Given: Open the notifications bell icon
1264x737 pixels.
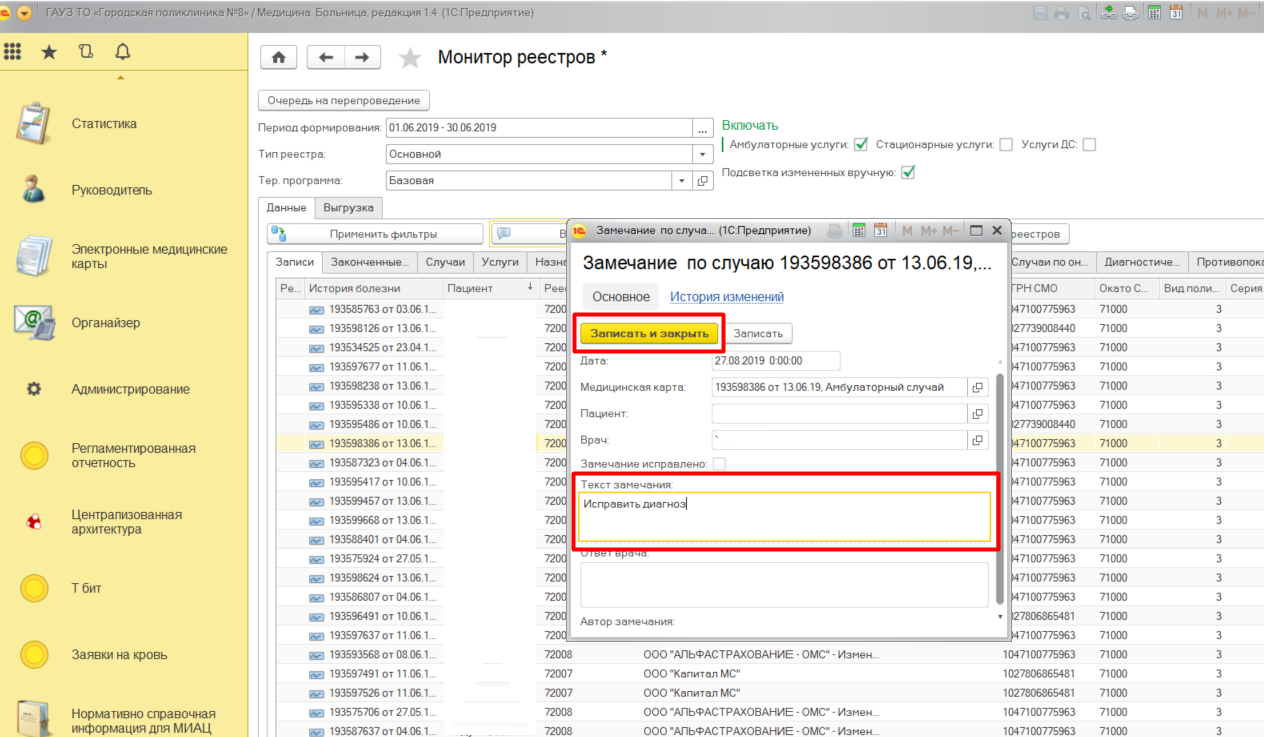Looking at the screenshot, I should click(x=122, y=52).
